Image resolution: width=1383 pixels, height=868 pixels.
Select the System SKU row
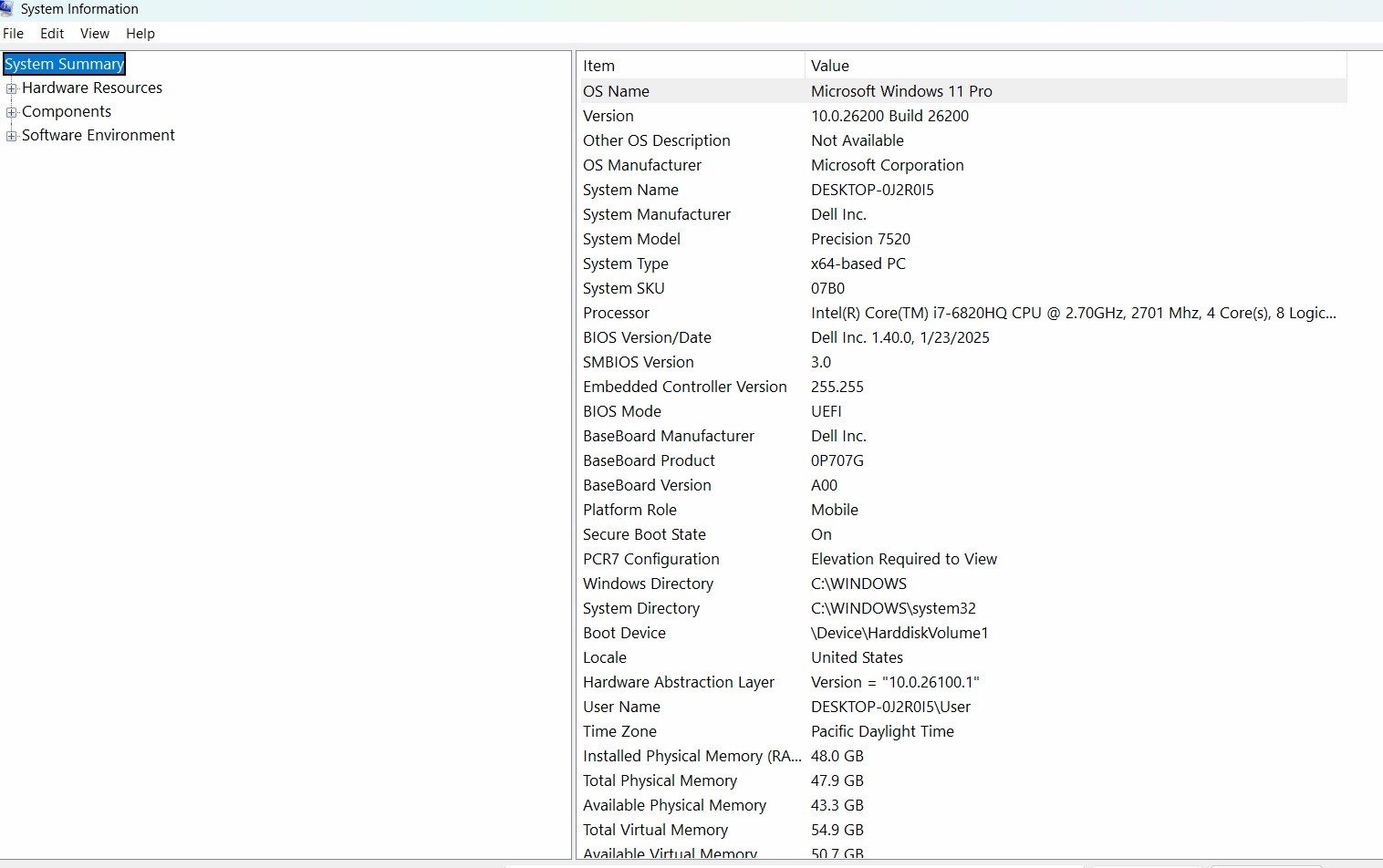pyautogui.click(x=962, y=288)
